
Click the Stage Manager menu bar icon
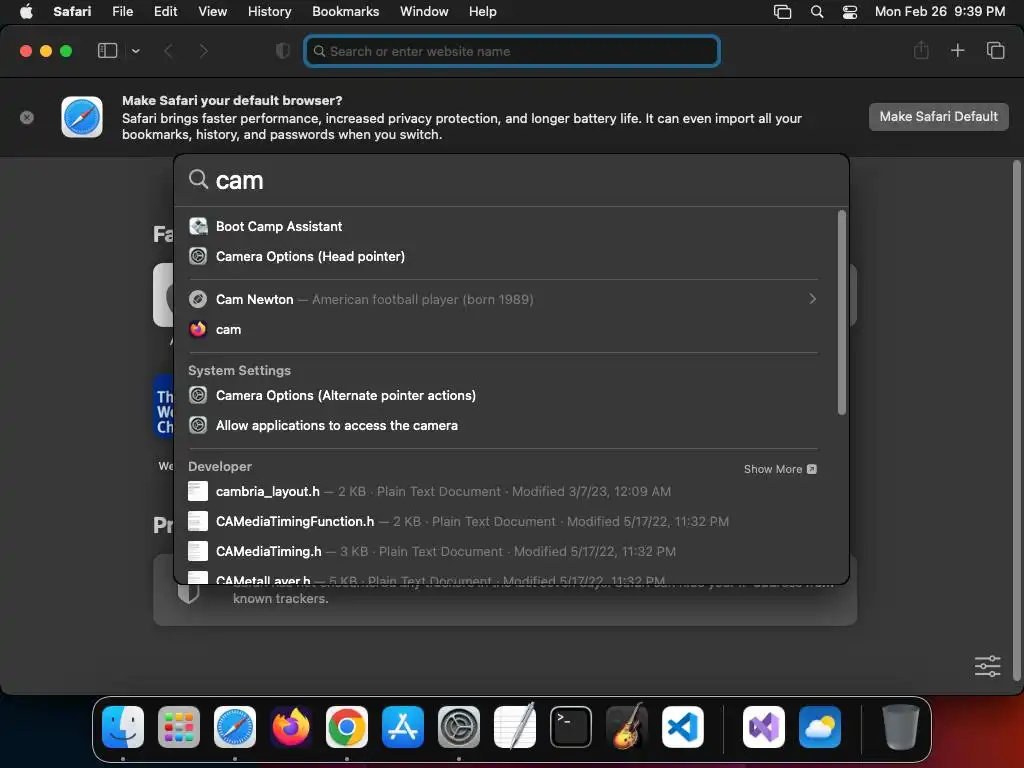782,12
